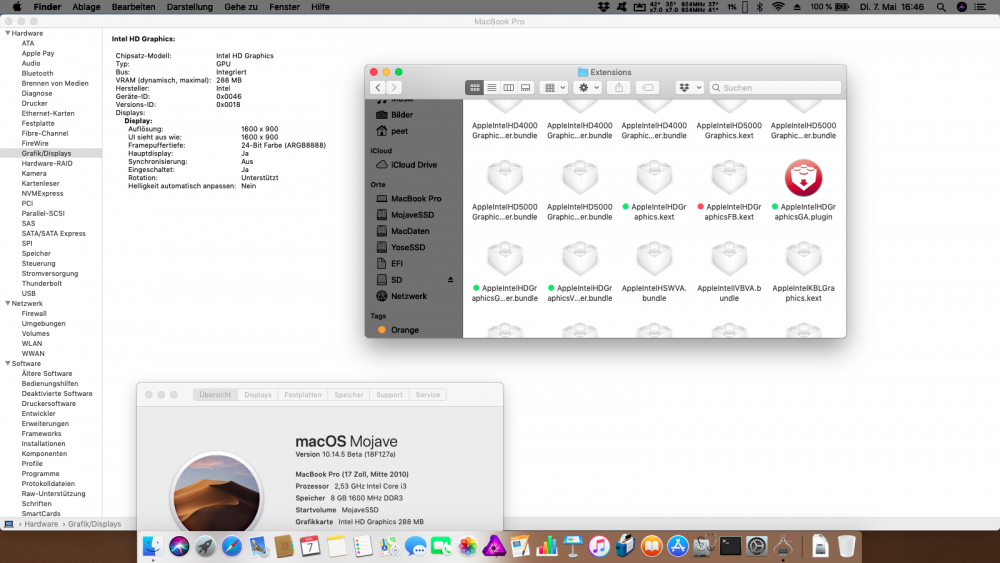The width and height of the screenshot is (1000, 563).
Task: Open the Gehe zu menu
Action: [x=241, y=7]
